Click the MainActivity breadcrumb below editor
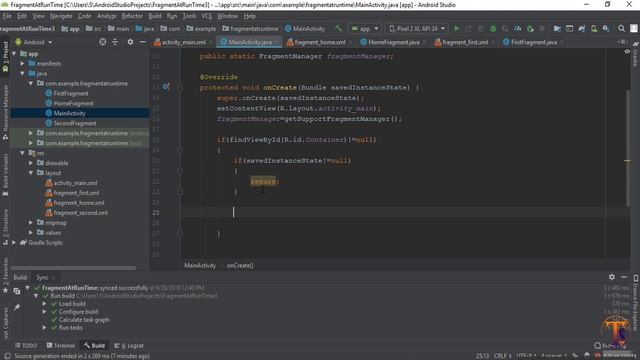The width and height of the screenshot is (640, 360). coord(200,265)
